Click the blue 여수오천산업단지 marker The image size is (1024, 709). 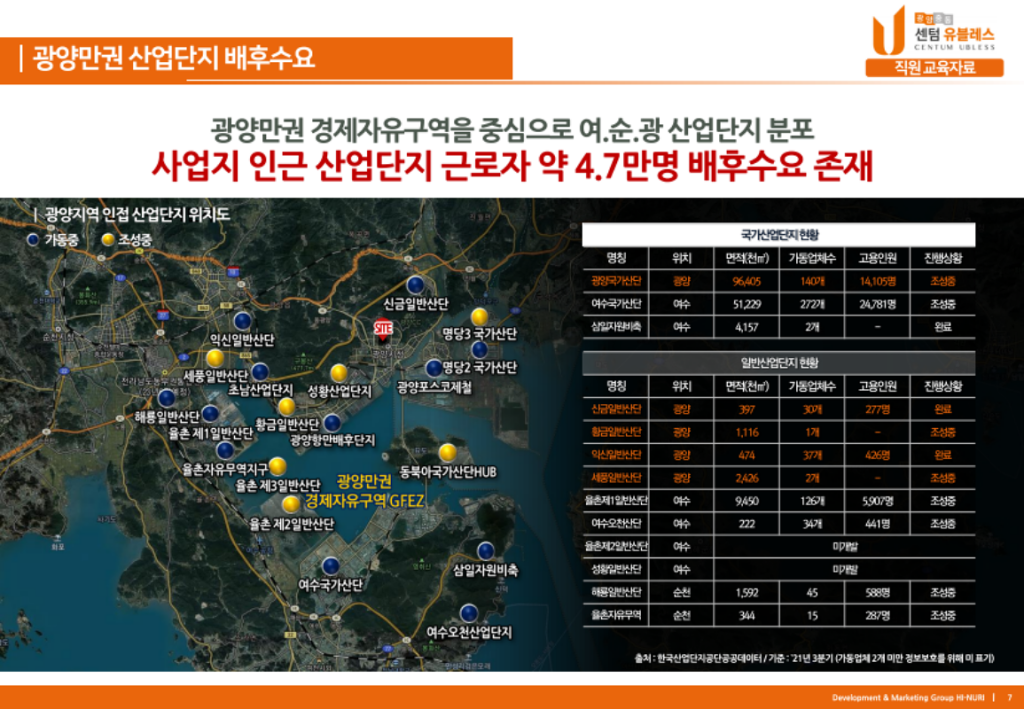click(468, 612)
